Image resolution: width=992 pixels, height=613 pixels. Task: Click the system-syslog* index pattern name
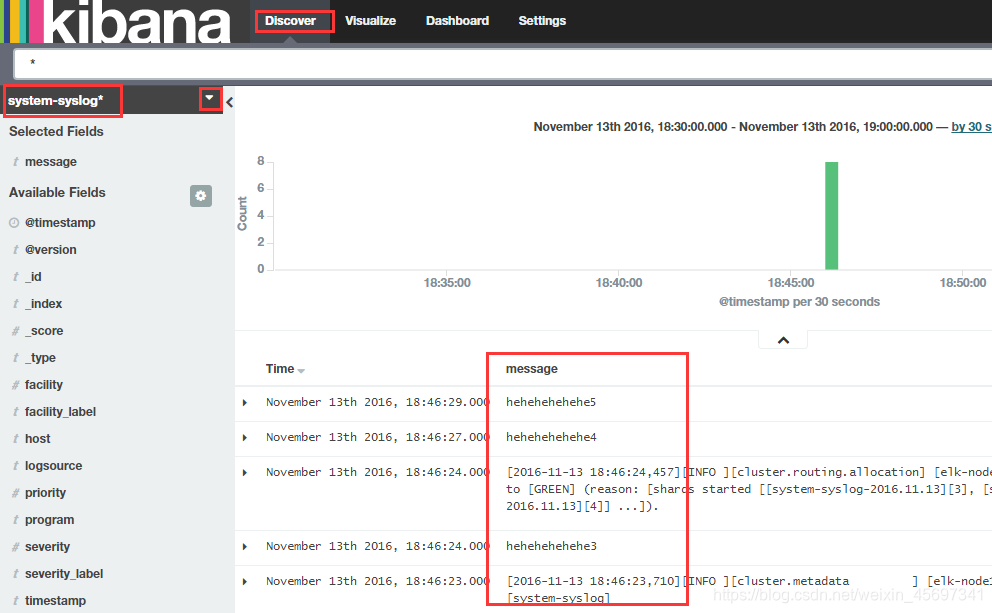click(x=56, y=101)
